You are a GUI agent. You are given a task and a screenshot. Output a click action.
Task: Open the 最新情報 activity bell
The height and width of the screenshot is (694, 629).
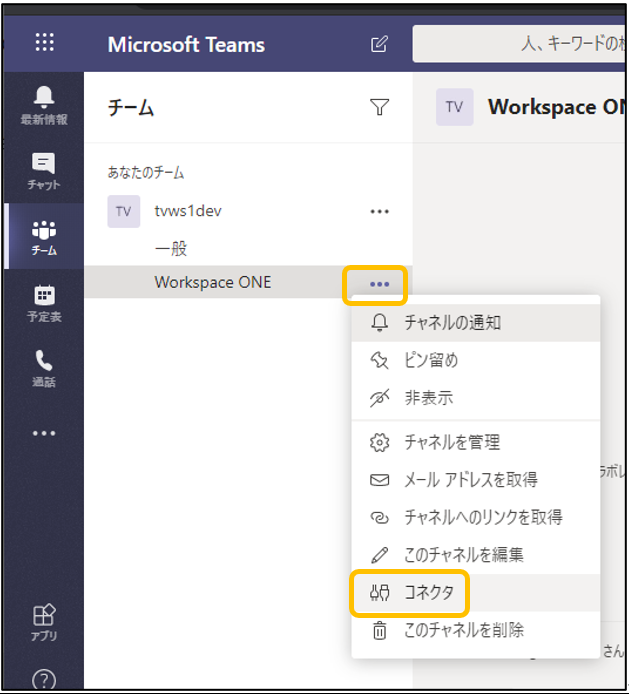tap(44, 105)
